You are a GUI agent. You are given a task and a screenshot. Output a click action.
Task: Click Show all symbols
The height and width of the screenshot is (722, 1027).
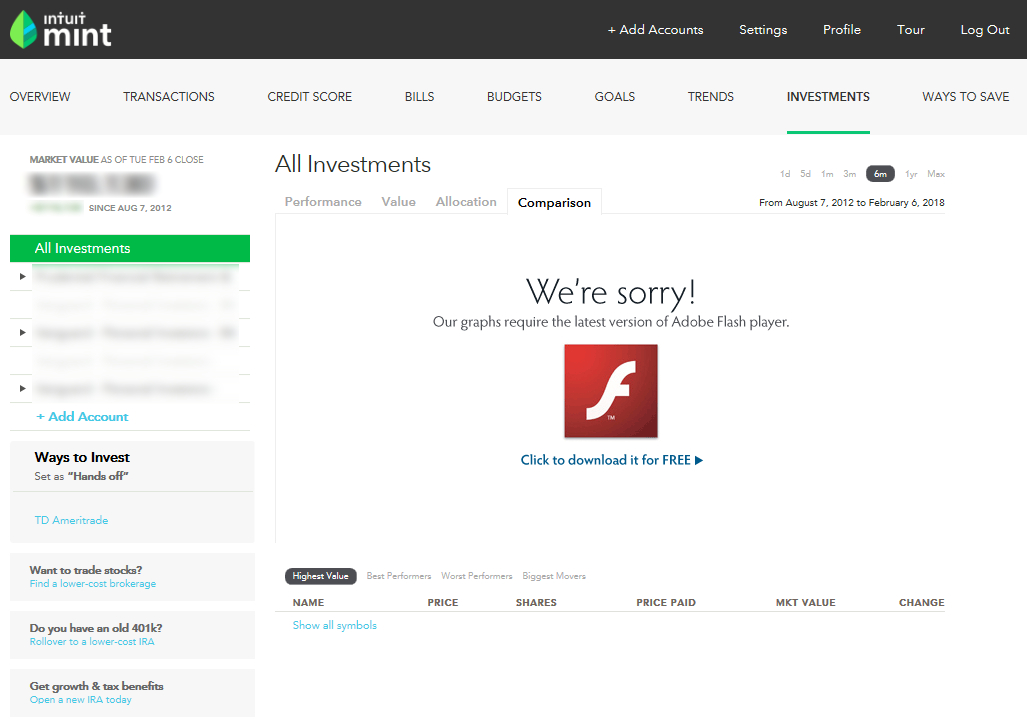(335, 625)
